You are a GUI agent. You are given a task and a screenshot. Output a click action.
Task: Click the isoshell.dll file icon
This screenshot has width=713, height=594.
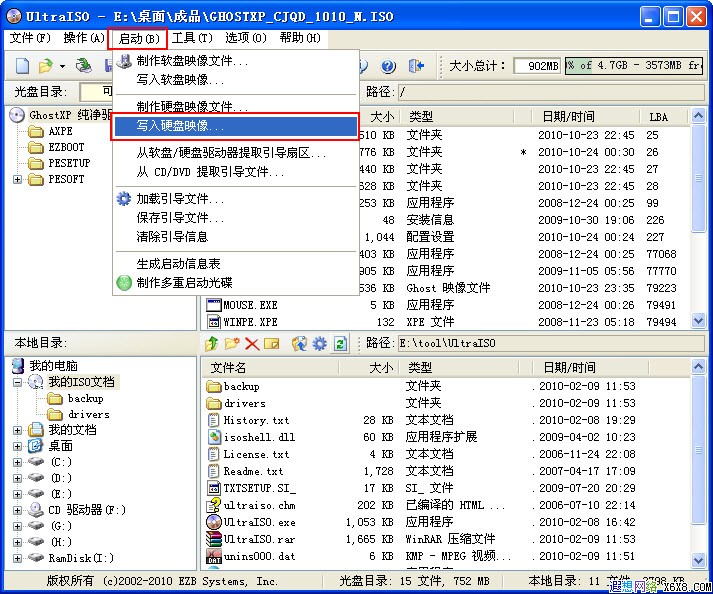coord(214,437)
